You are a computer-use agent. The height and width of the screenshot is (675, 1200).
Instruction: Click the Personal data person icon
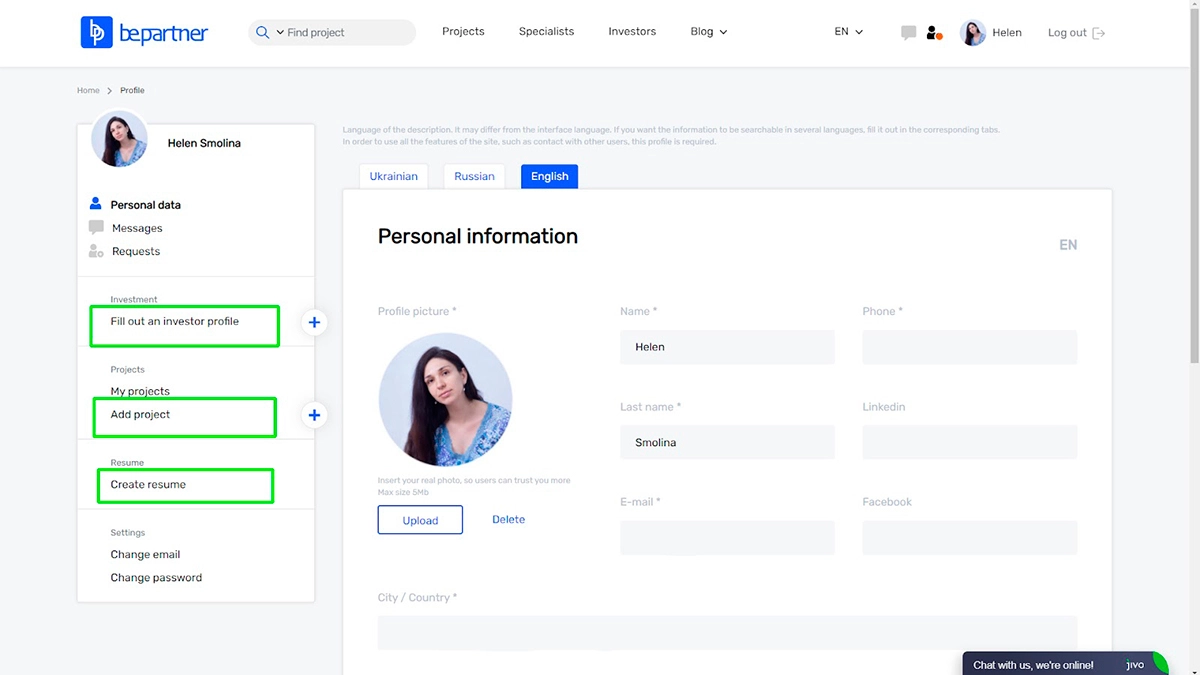(x=96, y=203)
